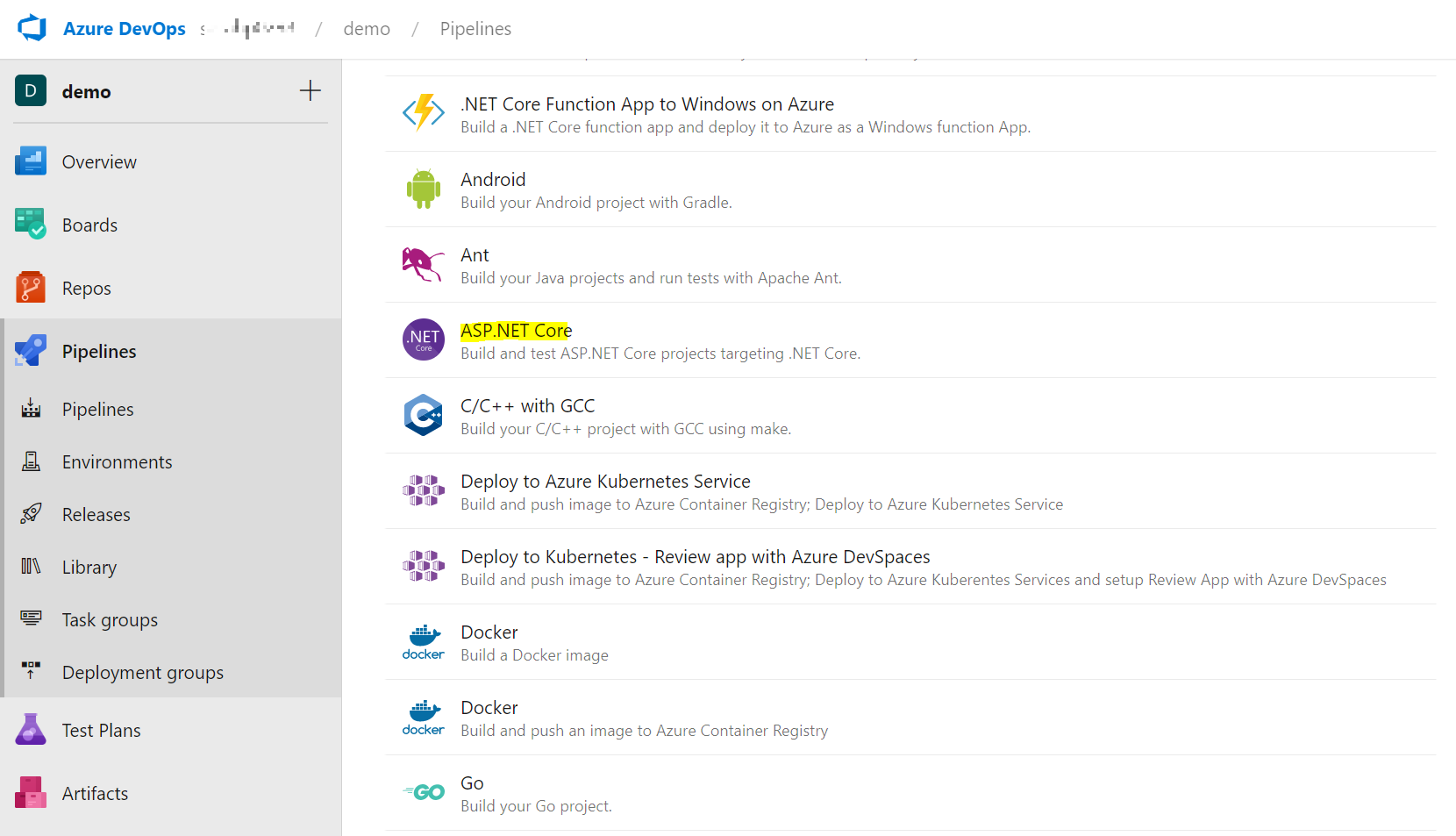Open the demo project name
The width and height of the screenshot is (1456, 836).
pyautogui.click(x=86, y=91)
